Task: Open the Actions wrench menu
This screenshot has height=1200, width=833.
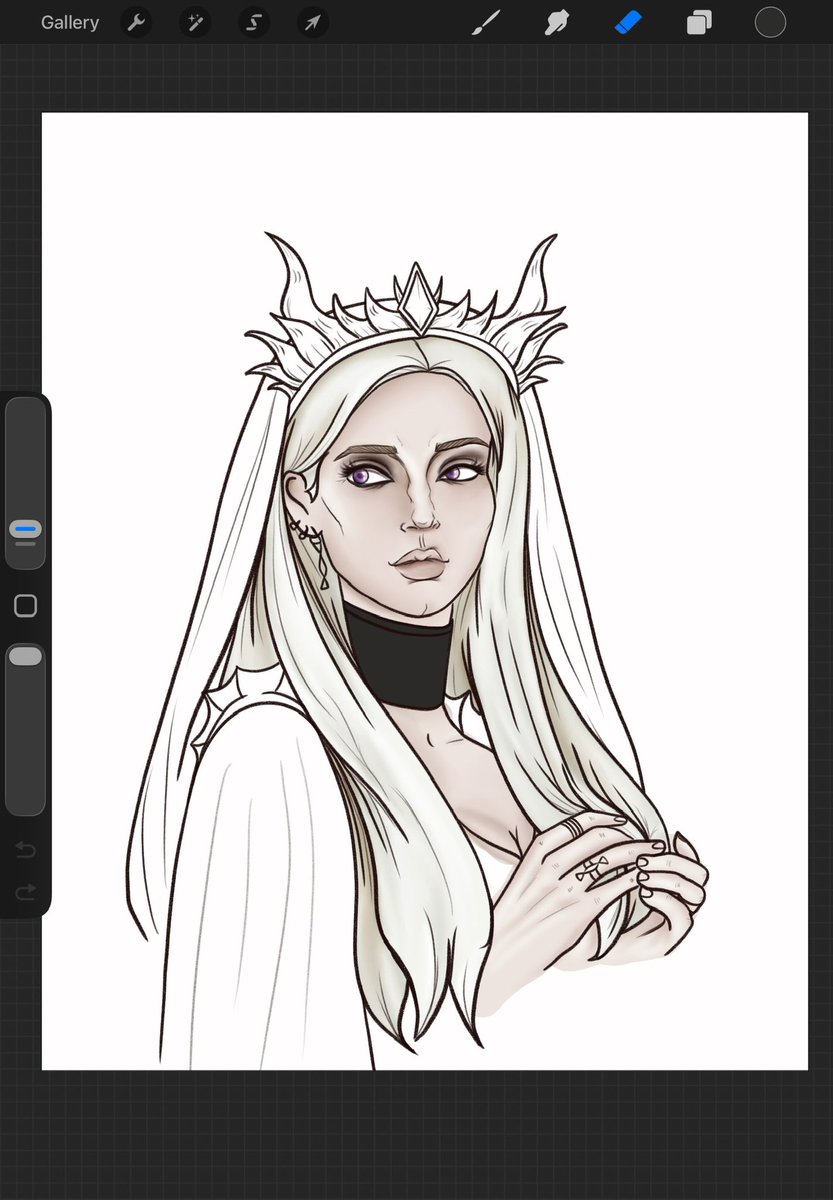Action: 136,22
